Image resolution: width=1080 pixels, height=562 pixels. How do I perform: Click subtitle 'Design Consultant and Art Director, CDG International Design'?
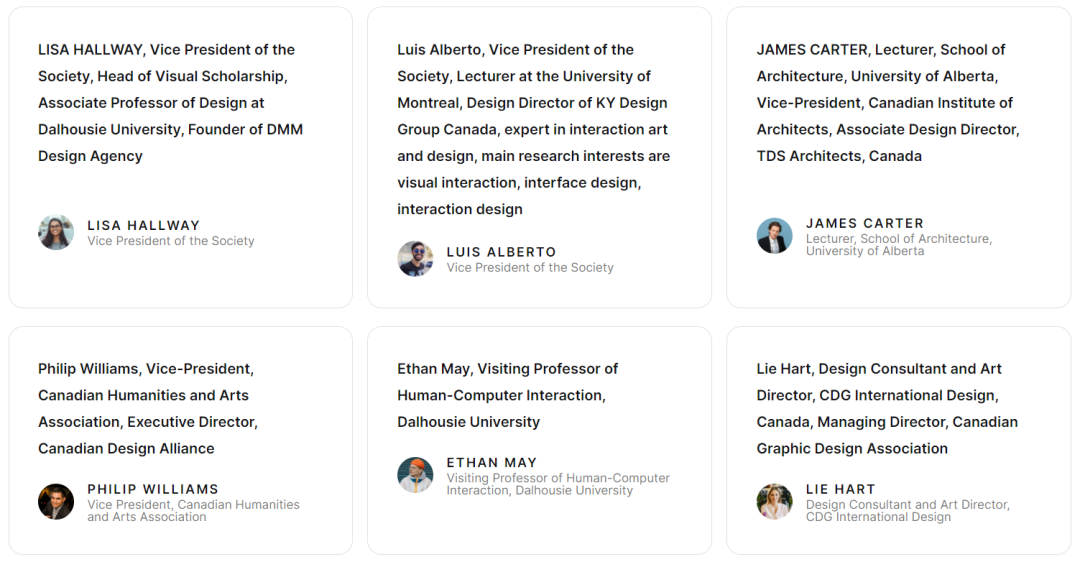coord(908,510)
